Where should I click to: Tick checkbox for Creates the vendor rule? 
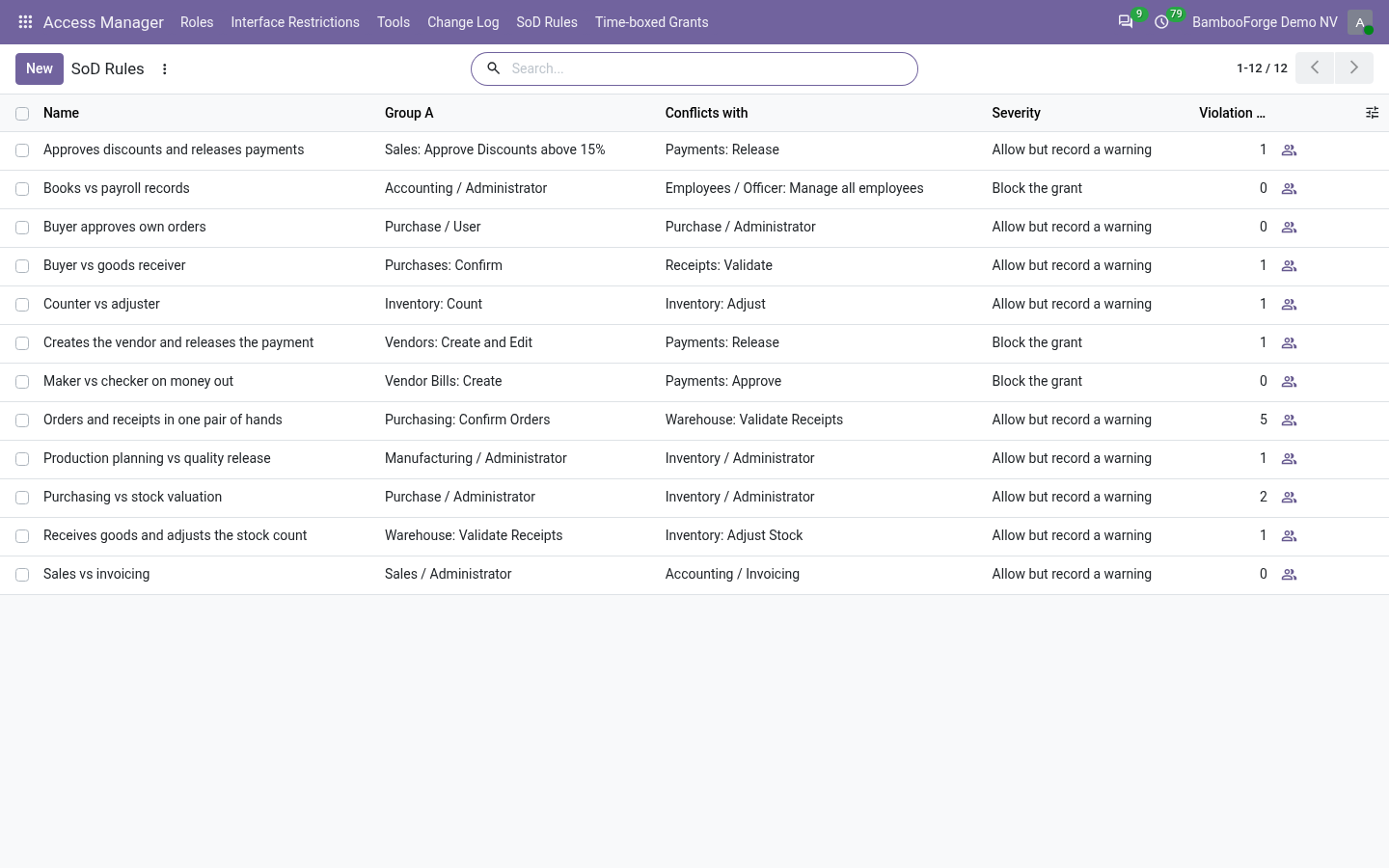[x=22, y=343]
